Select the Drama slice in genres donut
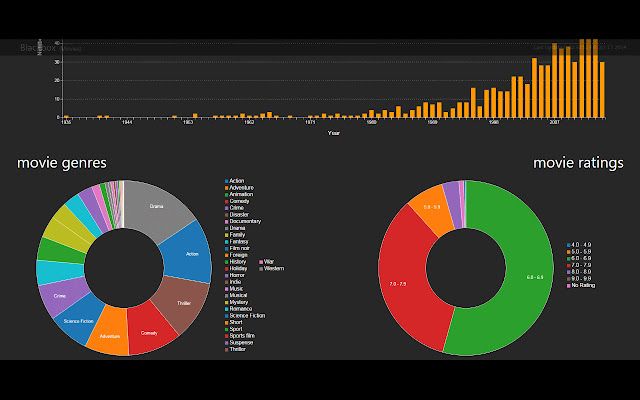The image size is (640, 400). point(157,206)
